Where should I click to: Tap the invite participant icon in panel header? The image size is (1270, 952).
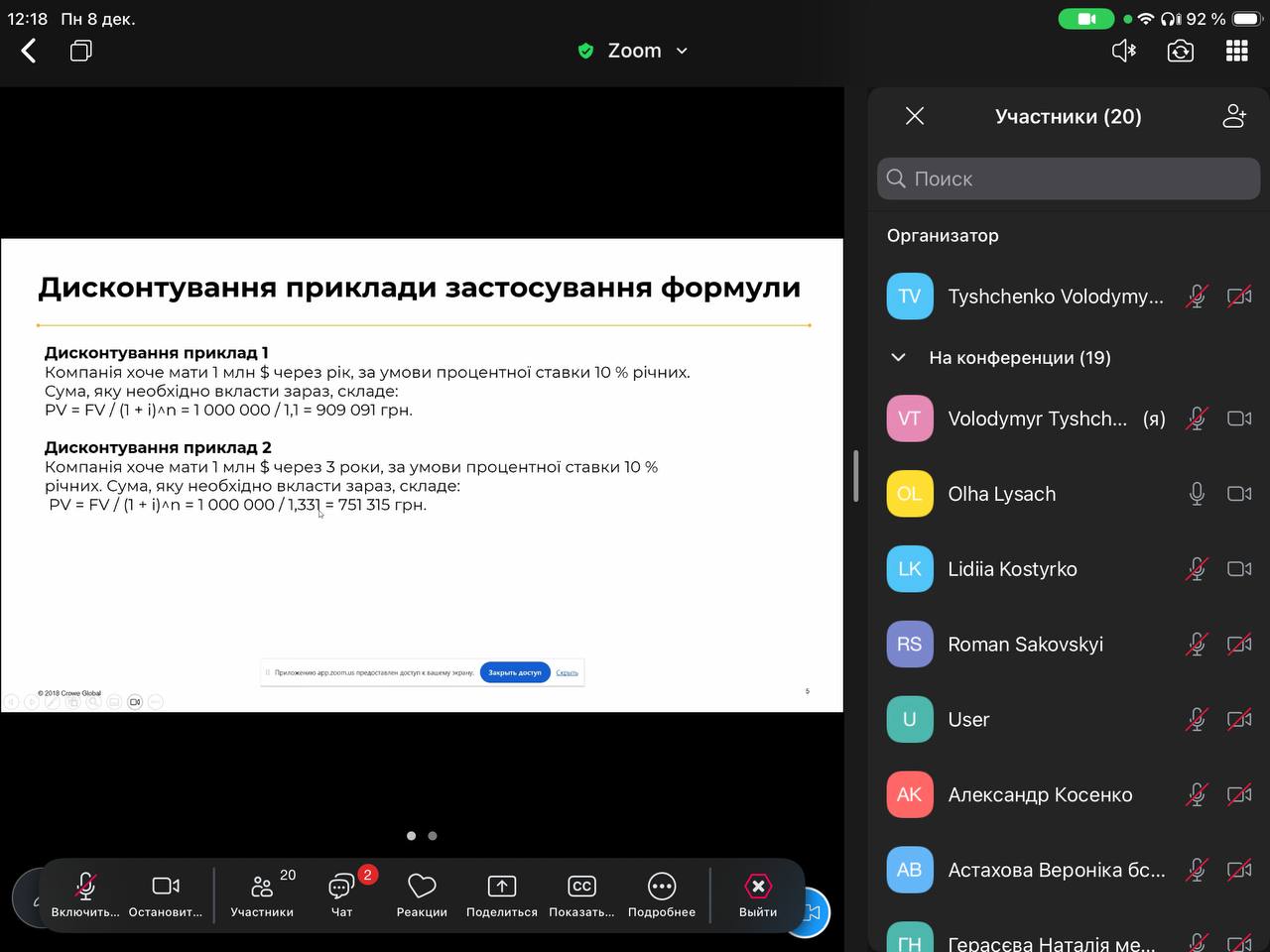(x=1233, y=116)
